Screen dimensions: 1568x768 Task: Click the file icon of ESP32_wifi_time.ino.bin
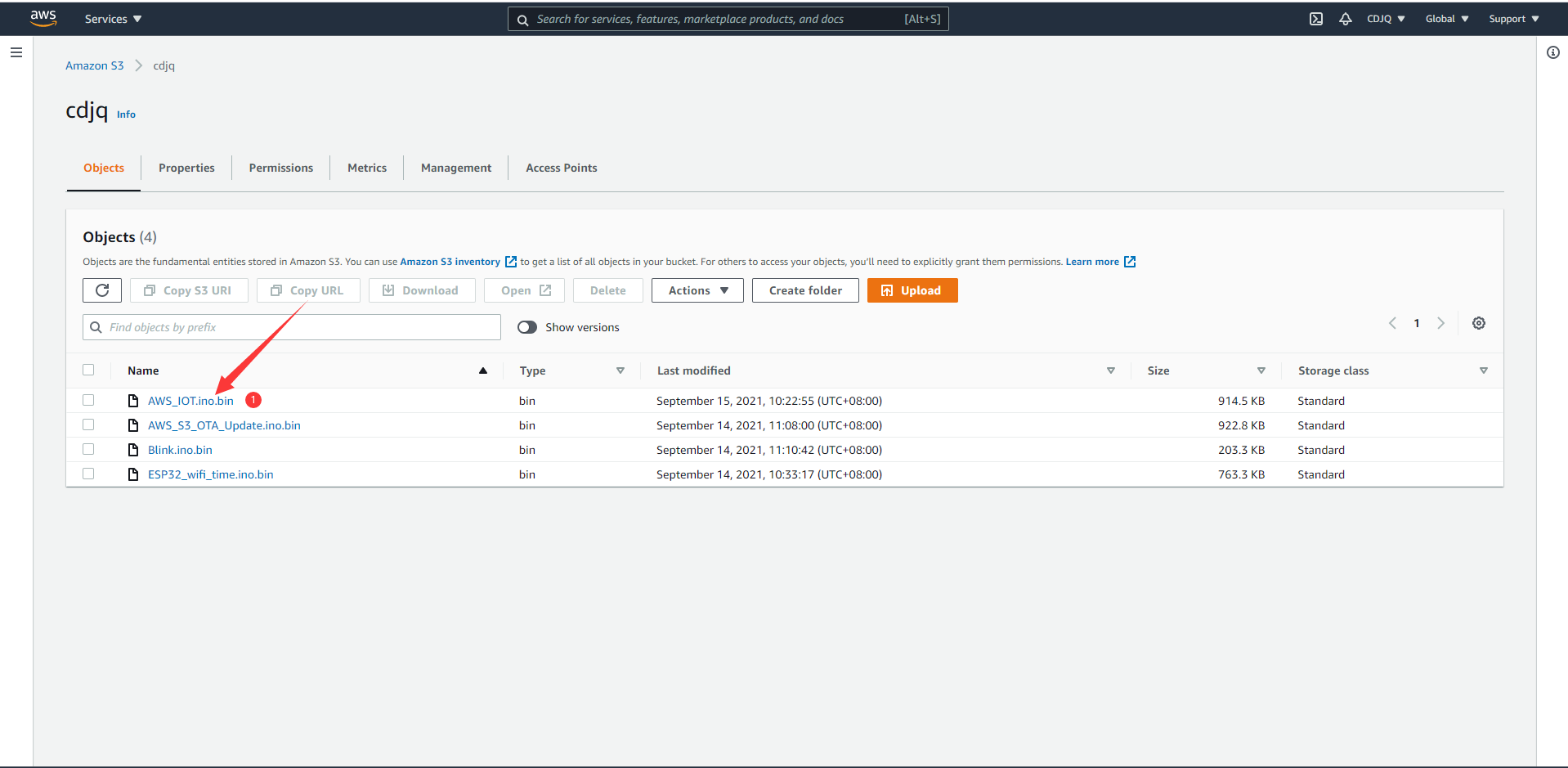point(133,474)
